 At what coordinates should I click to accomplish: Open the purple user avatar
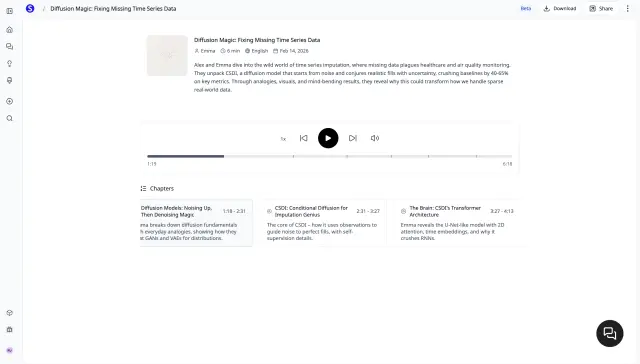click(10, 350)
